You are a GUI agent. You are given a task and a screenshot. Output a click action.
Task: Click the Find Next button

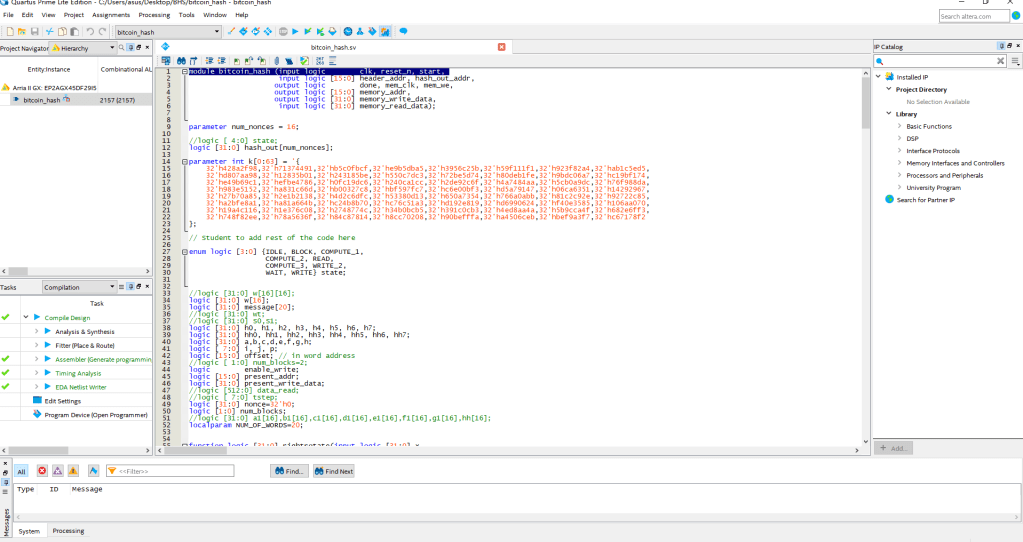[x=333, y=471]
